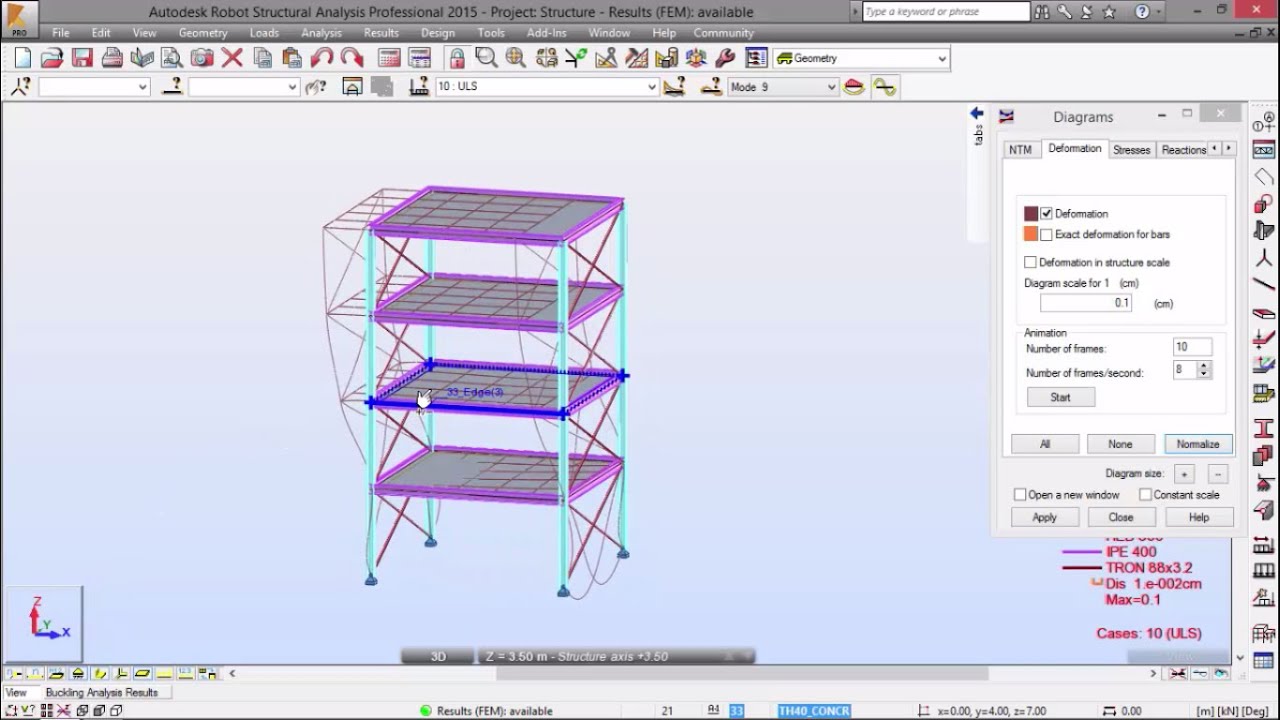Switch to the NTM tab
1280x720 pixels.
[1020, 149]
